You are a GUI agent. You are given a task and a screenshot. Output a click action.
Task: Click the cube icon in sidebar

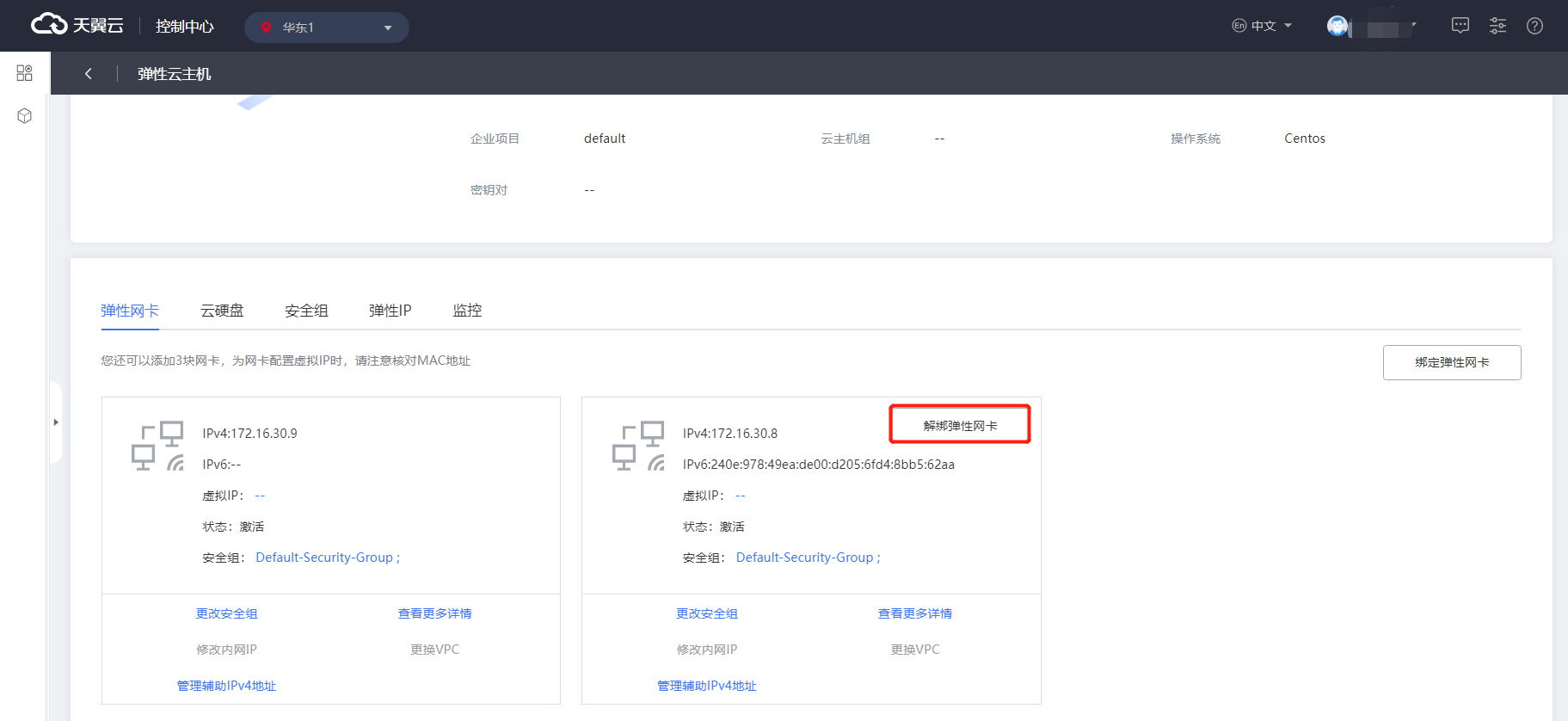tap(24, 115)
